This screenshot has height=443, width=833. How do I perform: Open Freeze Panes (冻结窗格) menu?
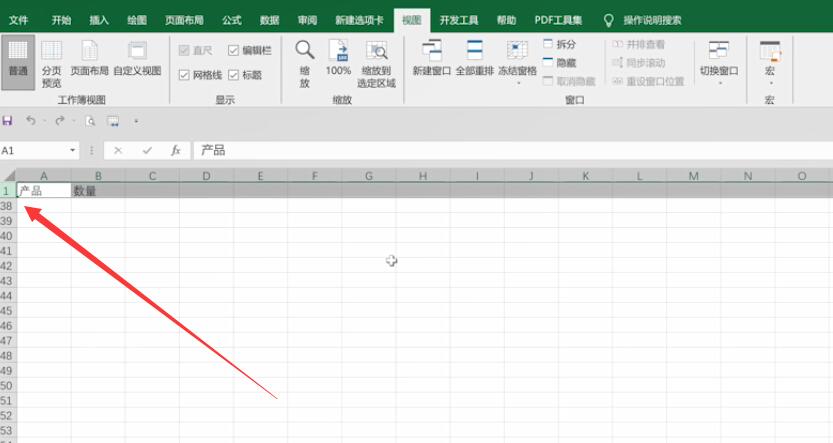coord(517,62)
